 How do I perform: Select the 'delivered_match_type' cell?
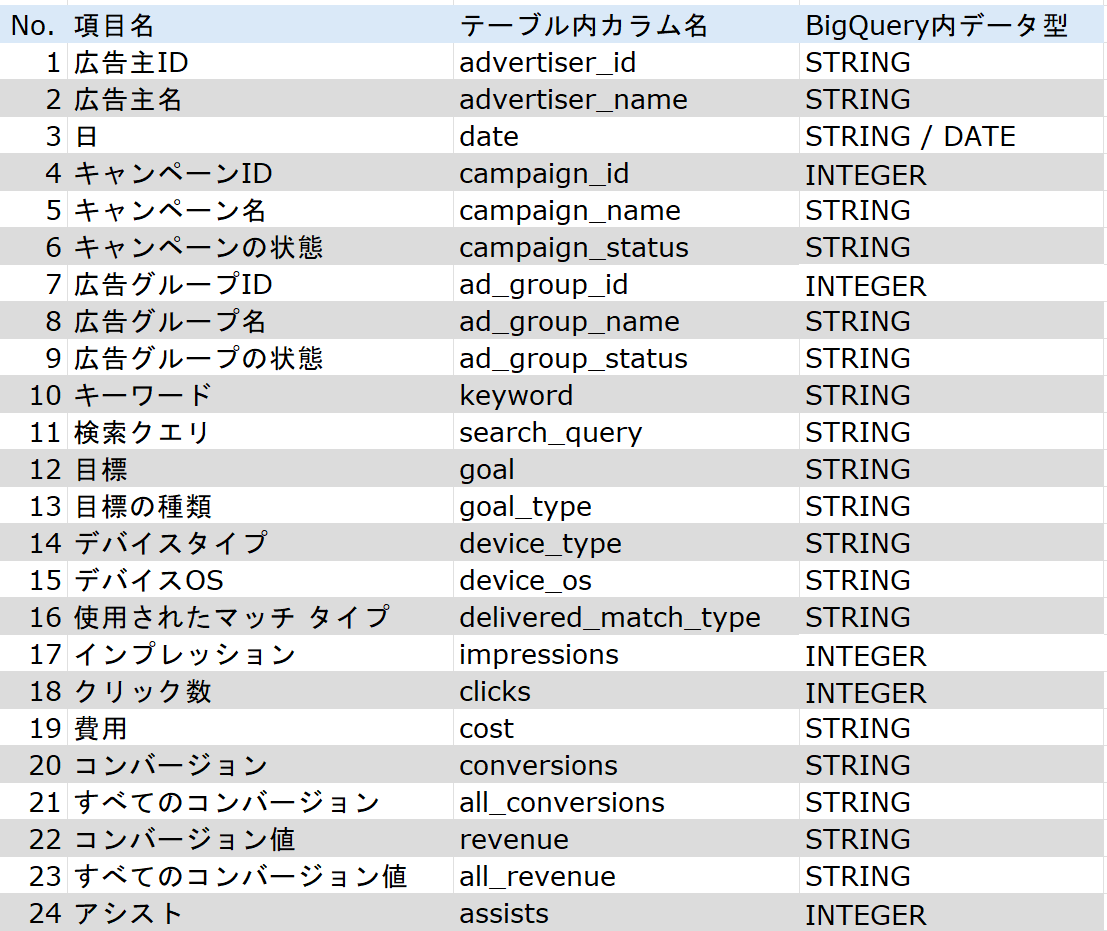626,617
